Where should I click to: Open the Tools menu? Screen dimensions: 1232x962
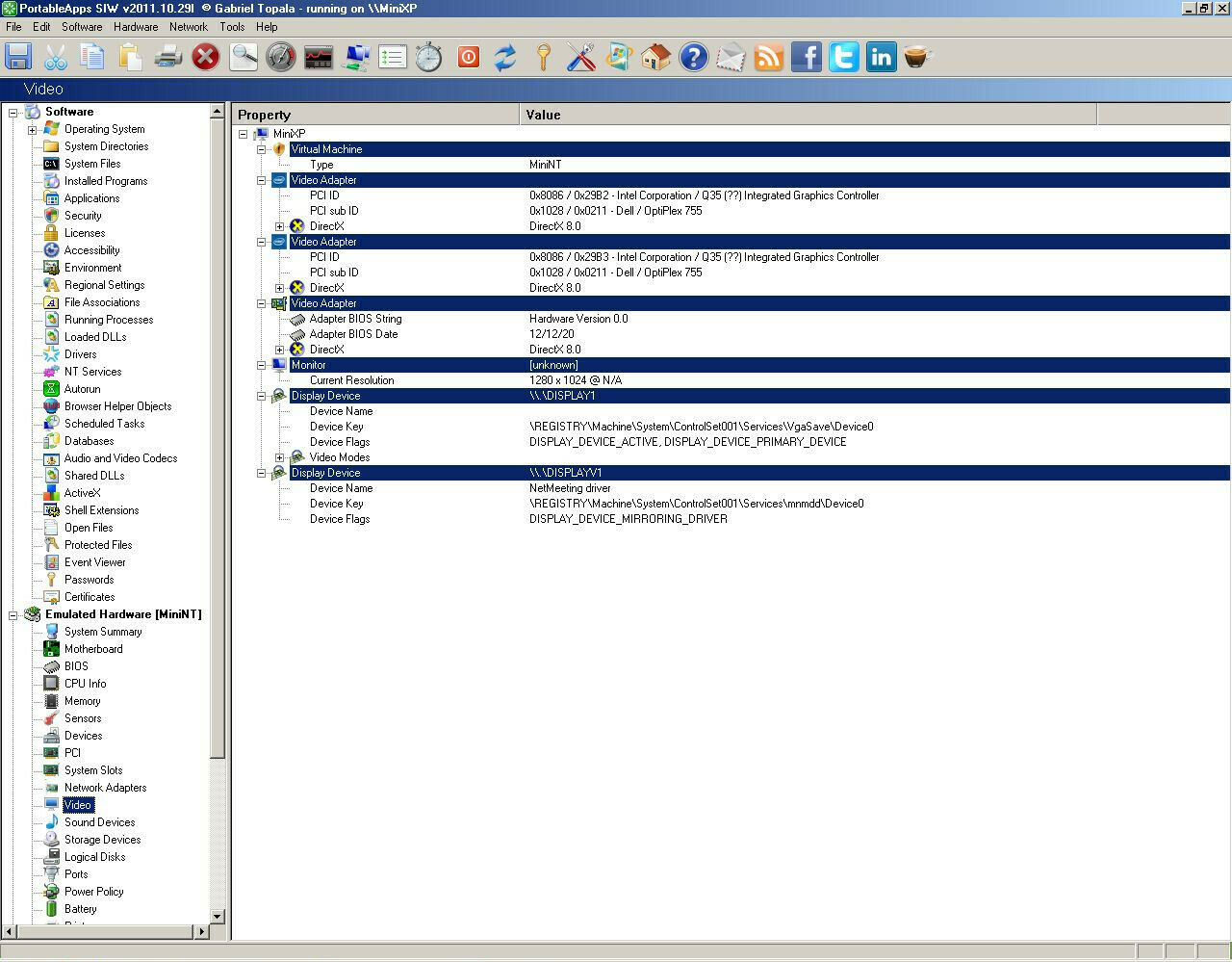[232, 27]
